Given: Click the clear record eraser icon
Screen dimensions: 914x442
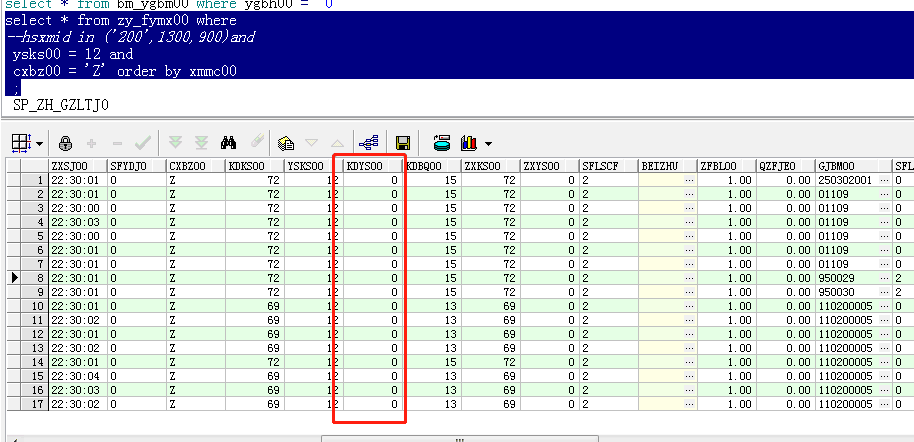Looking at the screenshot, I should tap(256, 142).
